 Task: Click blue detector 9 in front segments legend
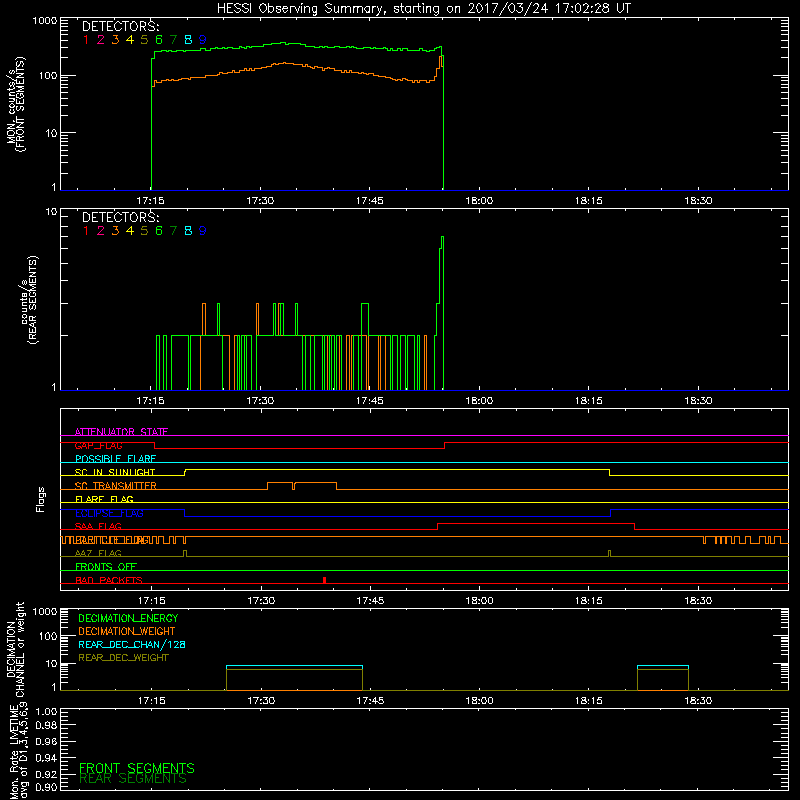click(203, 40)
